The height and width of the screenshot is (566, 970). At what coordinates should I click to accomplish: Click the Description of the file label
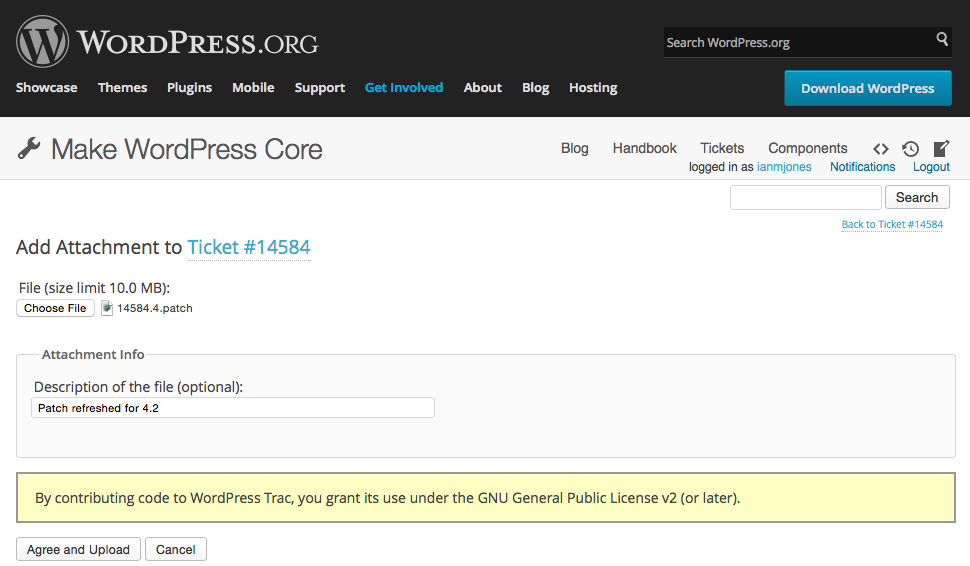point(138,387)
